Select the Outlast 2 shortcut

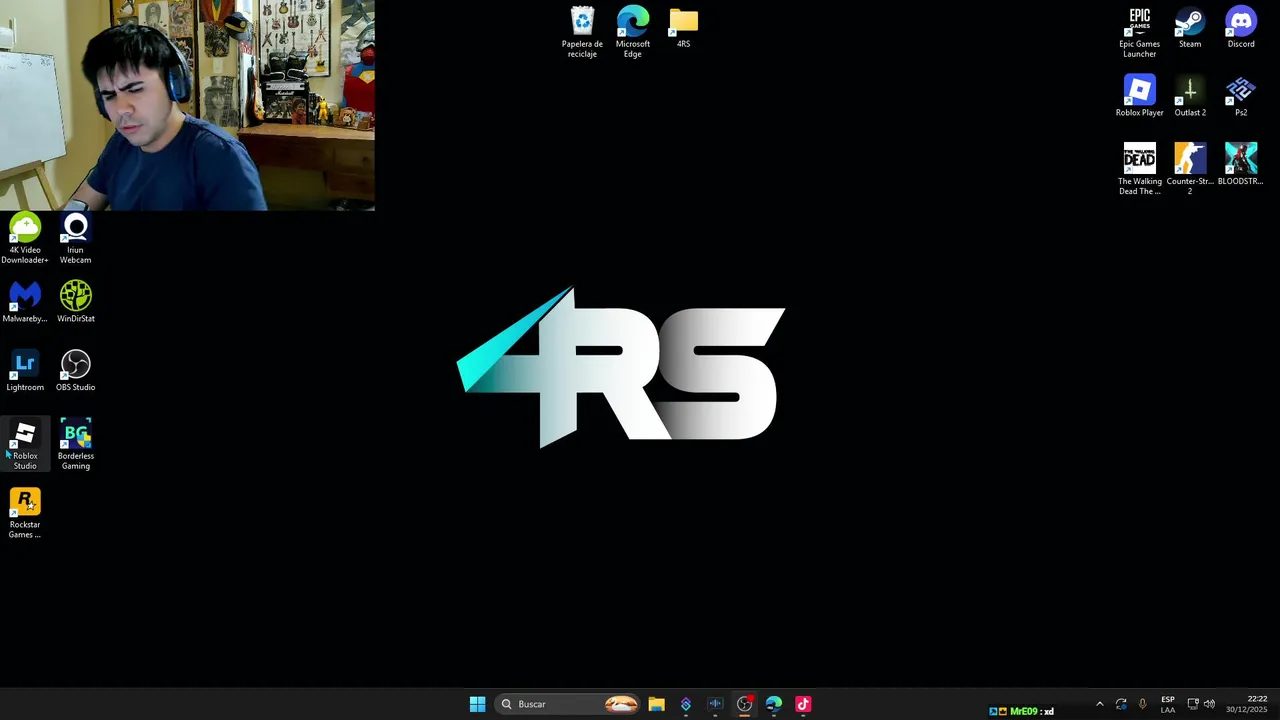tap(1190, 96)
